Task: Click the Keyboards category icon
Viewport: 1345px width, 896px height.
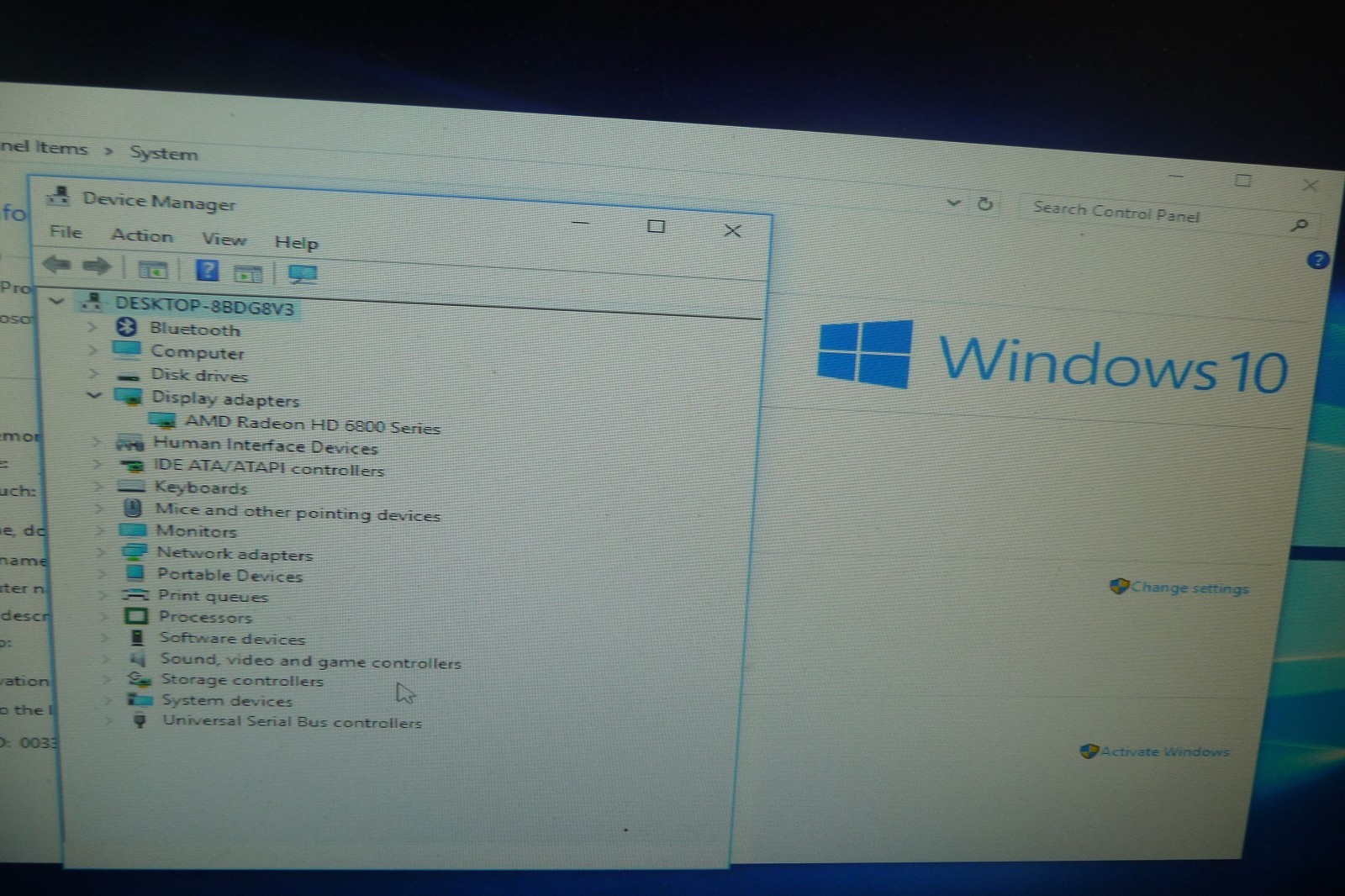Action: (x=131, y=486)
